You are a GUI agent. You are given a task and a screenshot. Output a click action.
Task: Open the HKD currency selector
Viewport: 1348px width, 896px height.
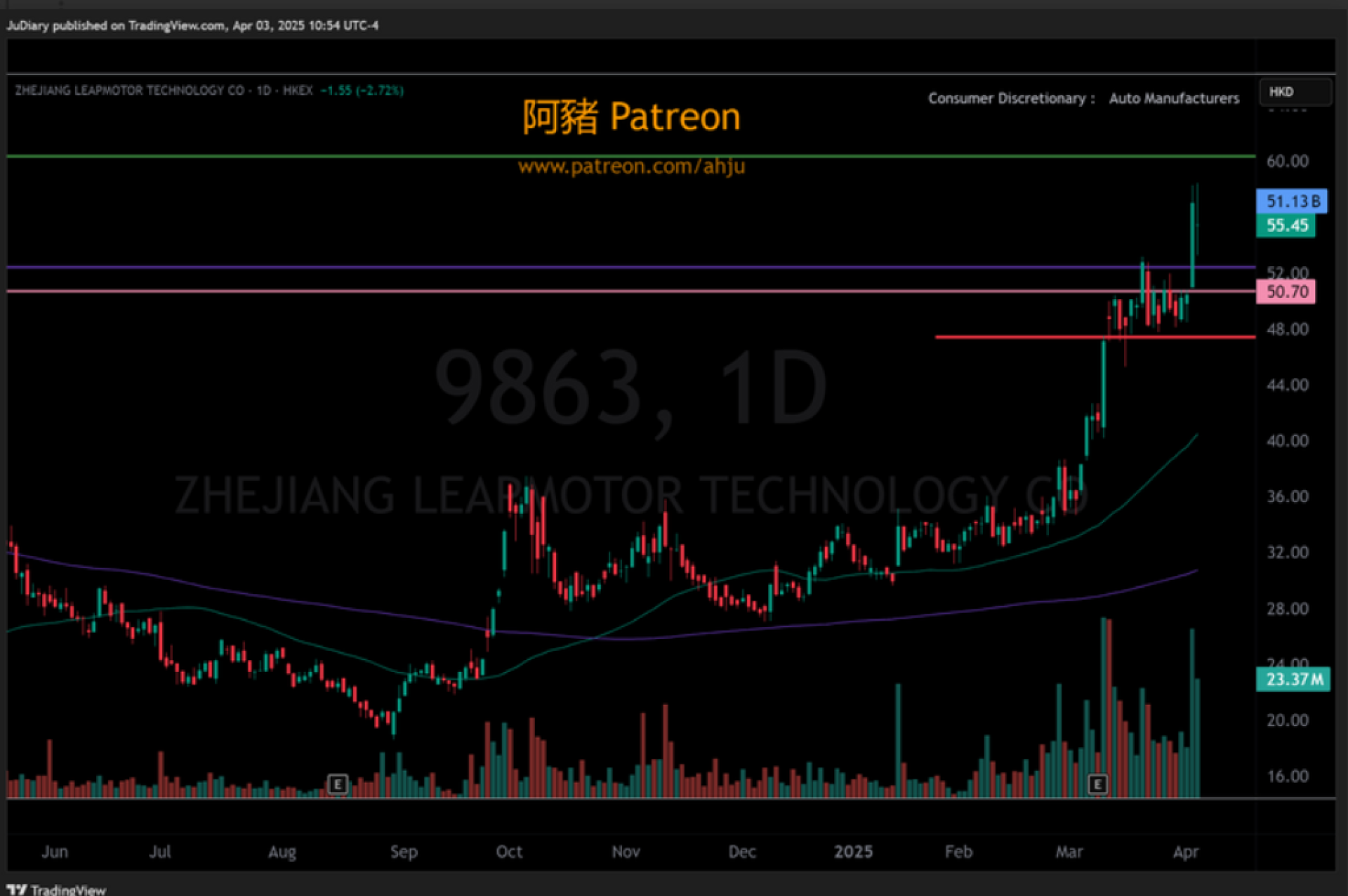[1294, 92]
